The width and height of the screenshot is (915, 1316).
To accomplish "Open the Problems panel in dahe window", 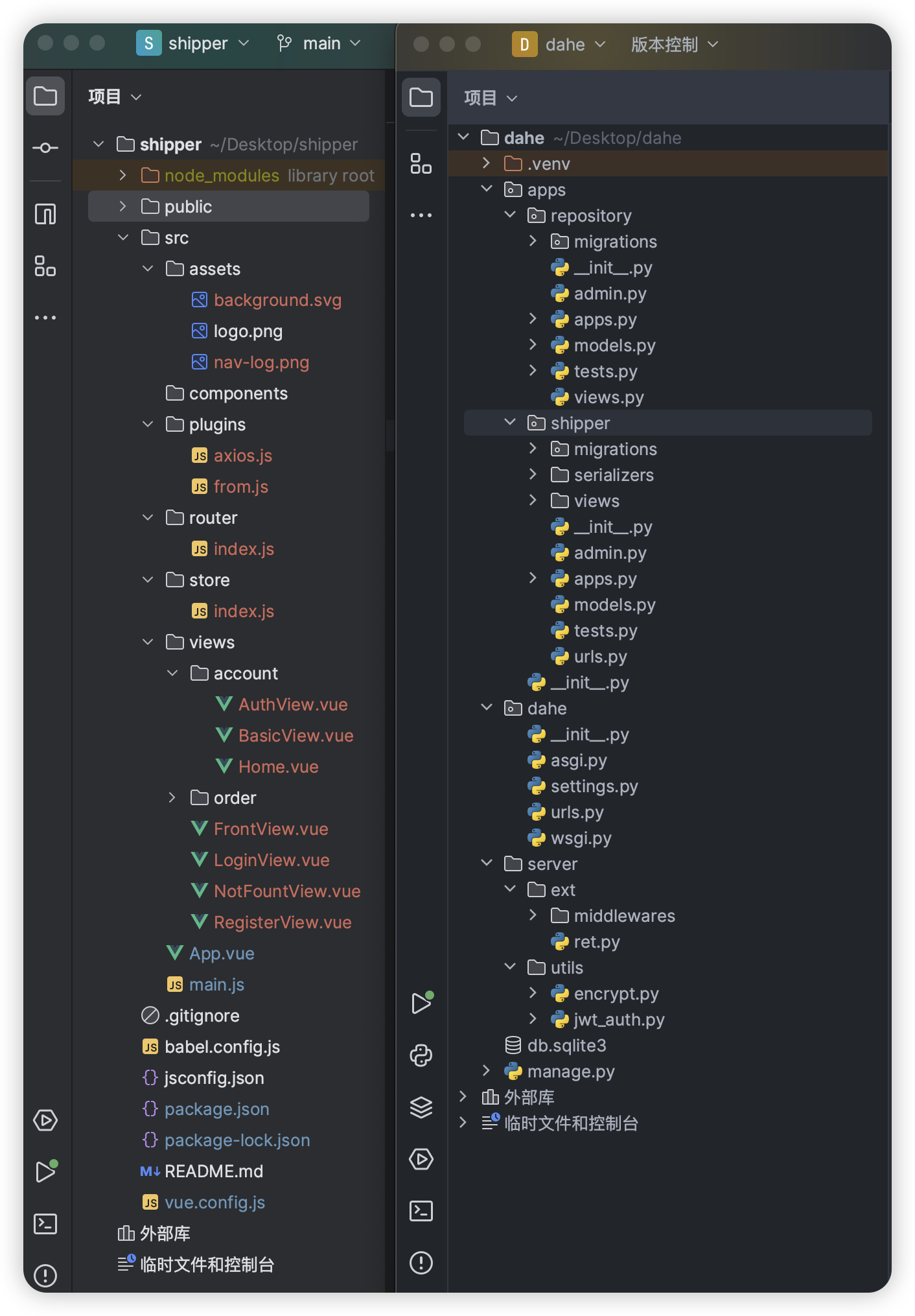I will [421, 1263].
